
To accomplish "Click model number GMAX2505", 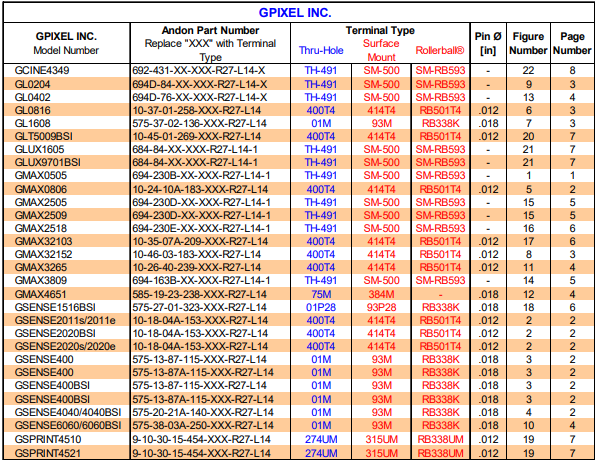I will pos(41,202).
